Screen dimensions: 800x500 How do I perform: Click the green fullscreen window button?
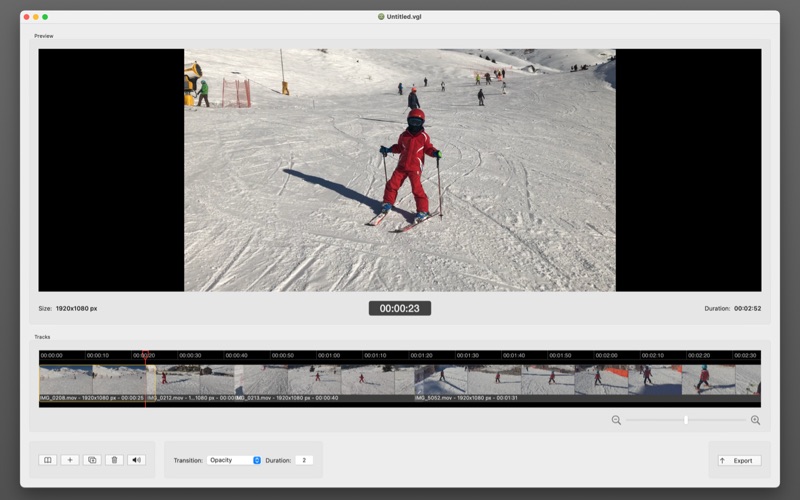coord(45,17)
